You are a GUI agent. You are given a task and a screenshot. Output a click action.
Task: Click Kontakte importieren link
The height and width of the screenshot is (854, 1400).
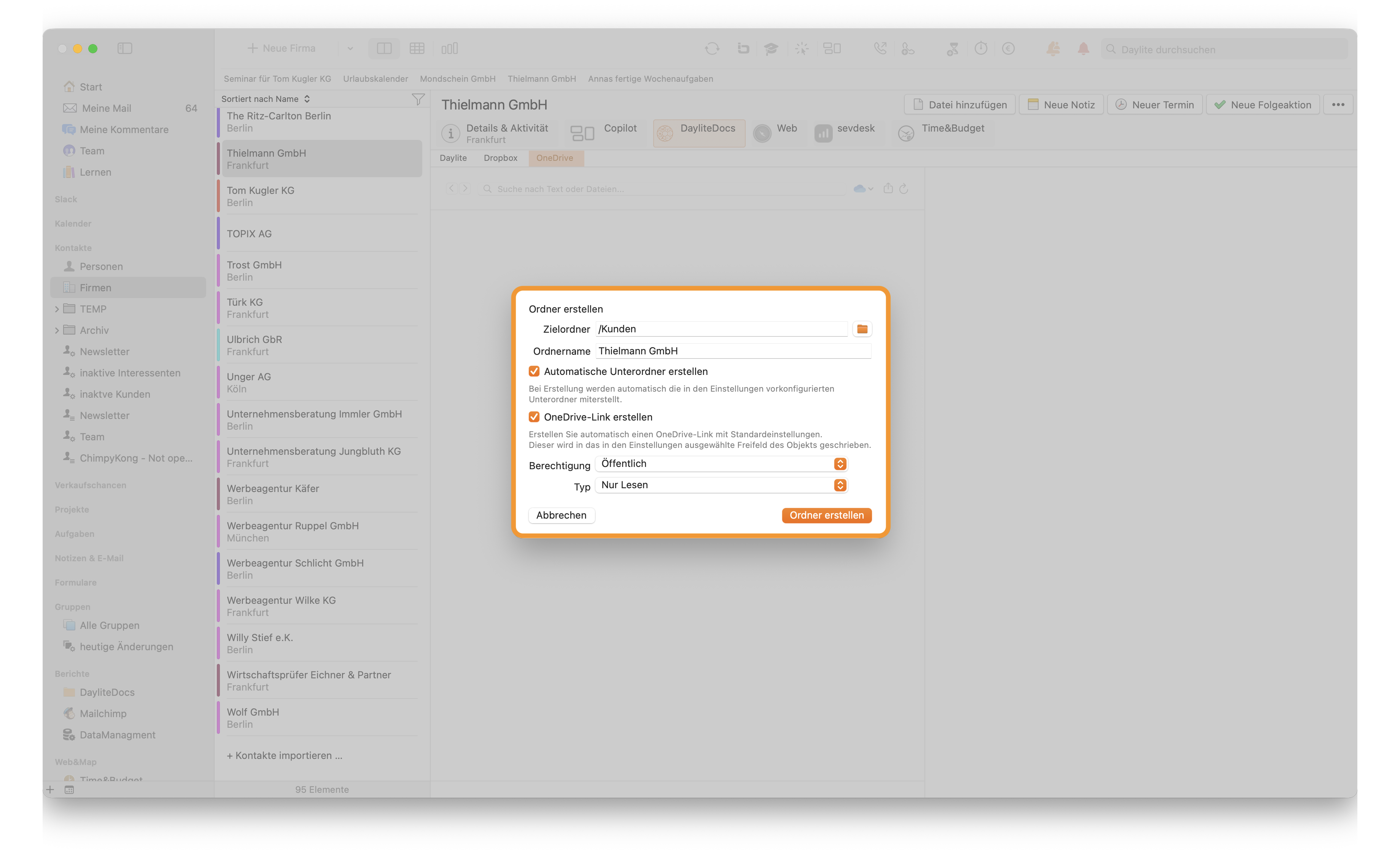284,755
